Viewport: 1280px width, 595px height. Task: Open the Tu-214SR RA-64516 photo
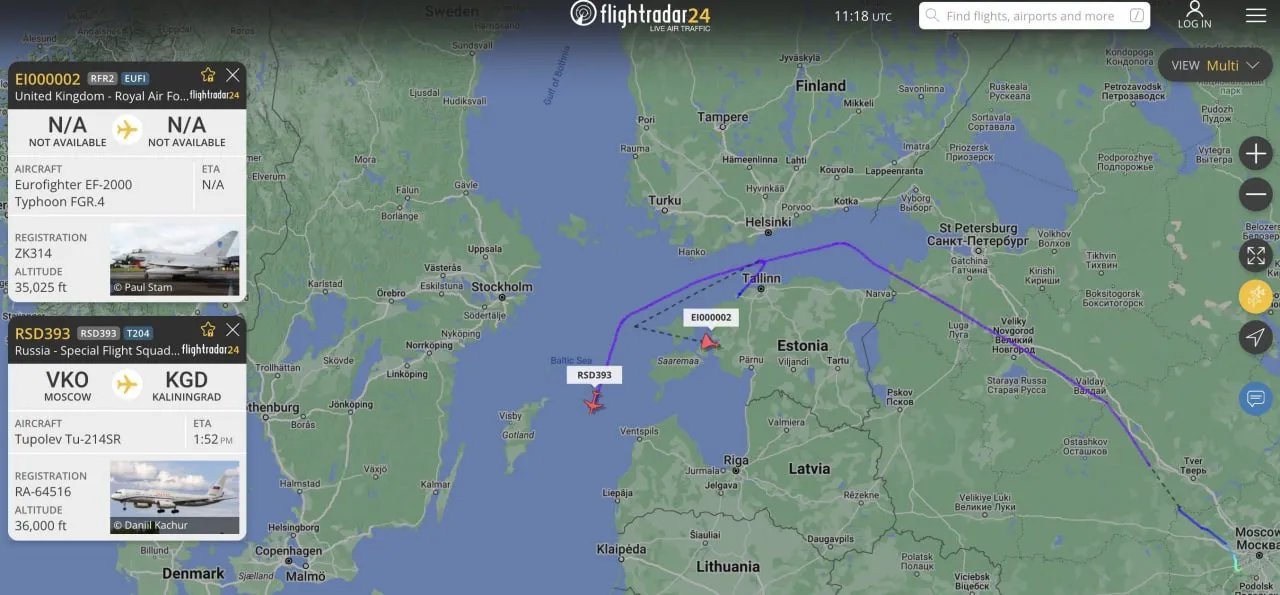174,497
